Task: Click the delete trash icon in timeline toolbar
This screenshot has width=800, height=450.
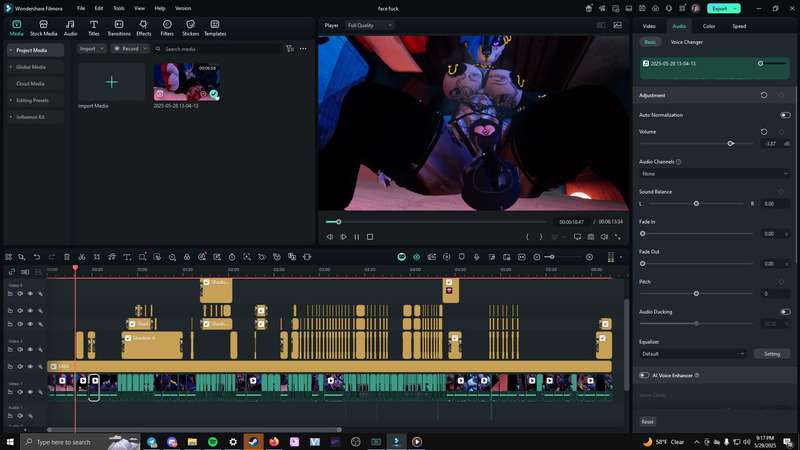Action: click(67, 257)
